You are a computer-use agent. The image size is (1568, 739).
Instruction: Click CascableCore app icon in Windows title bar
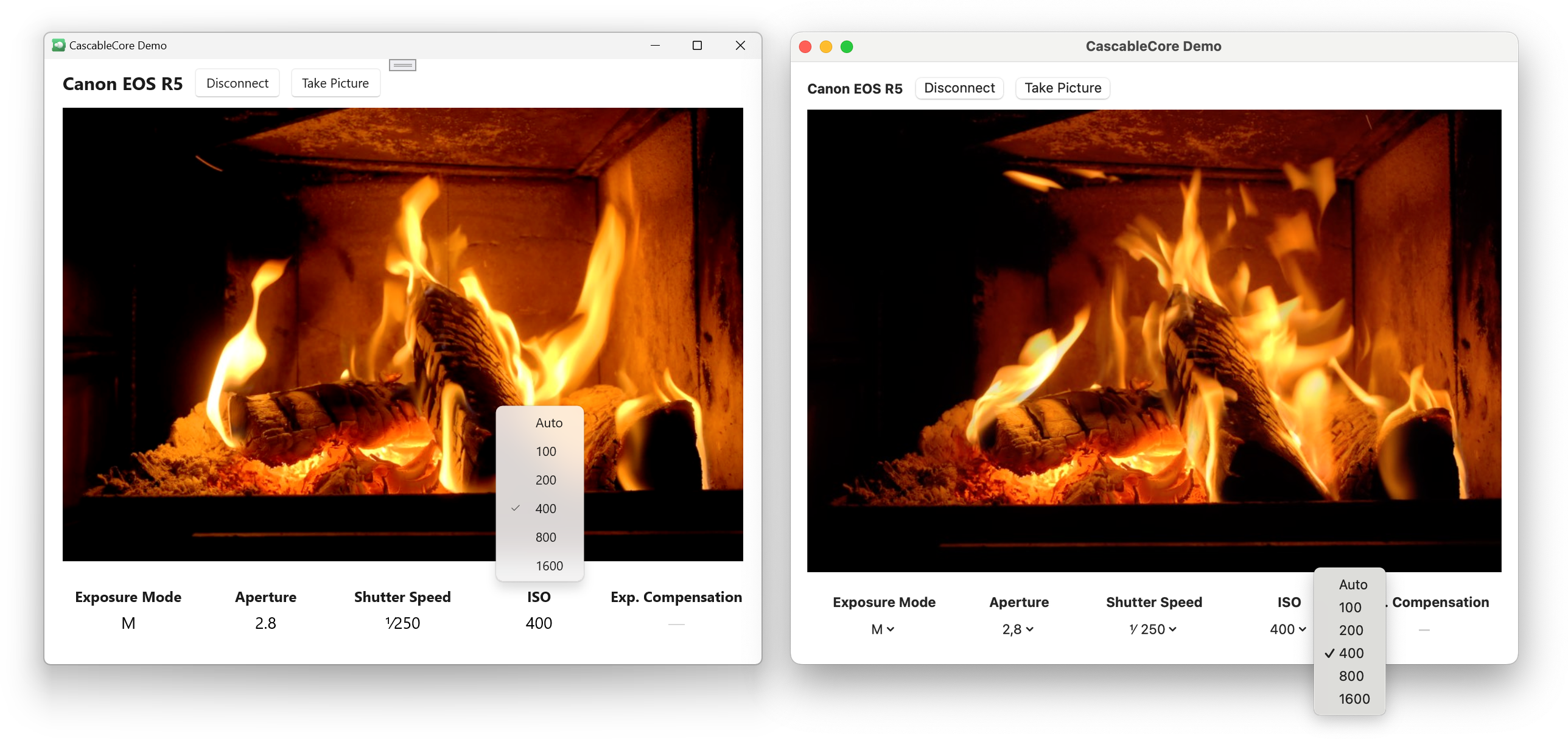[x=58, y=45]
